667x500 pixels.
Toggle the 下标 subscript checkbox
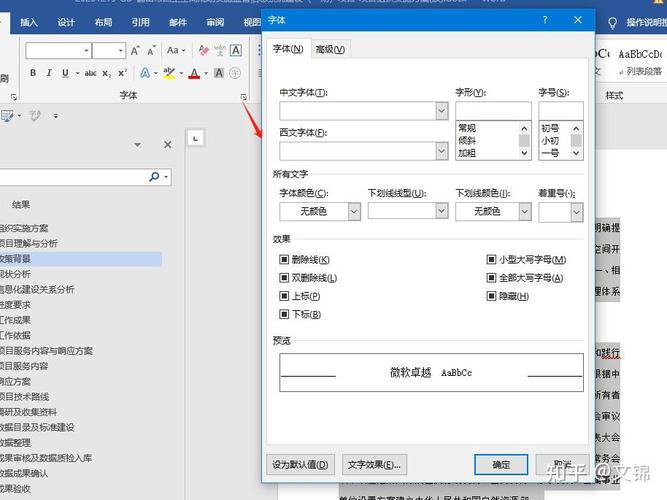tap(284, 314)
